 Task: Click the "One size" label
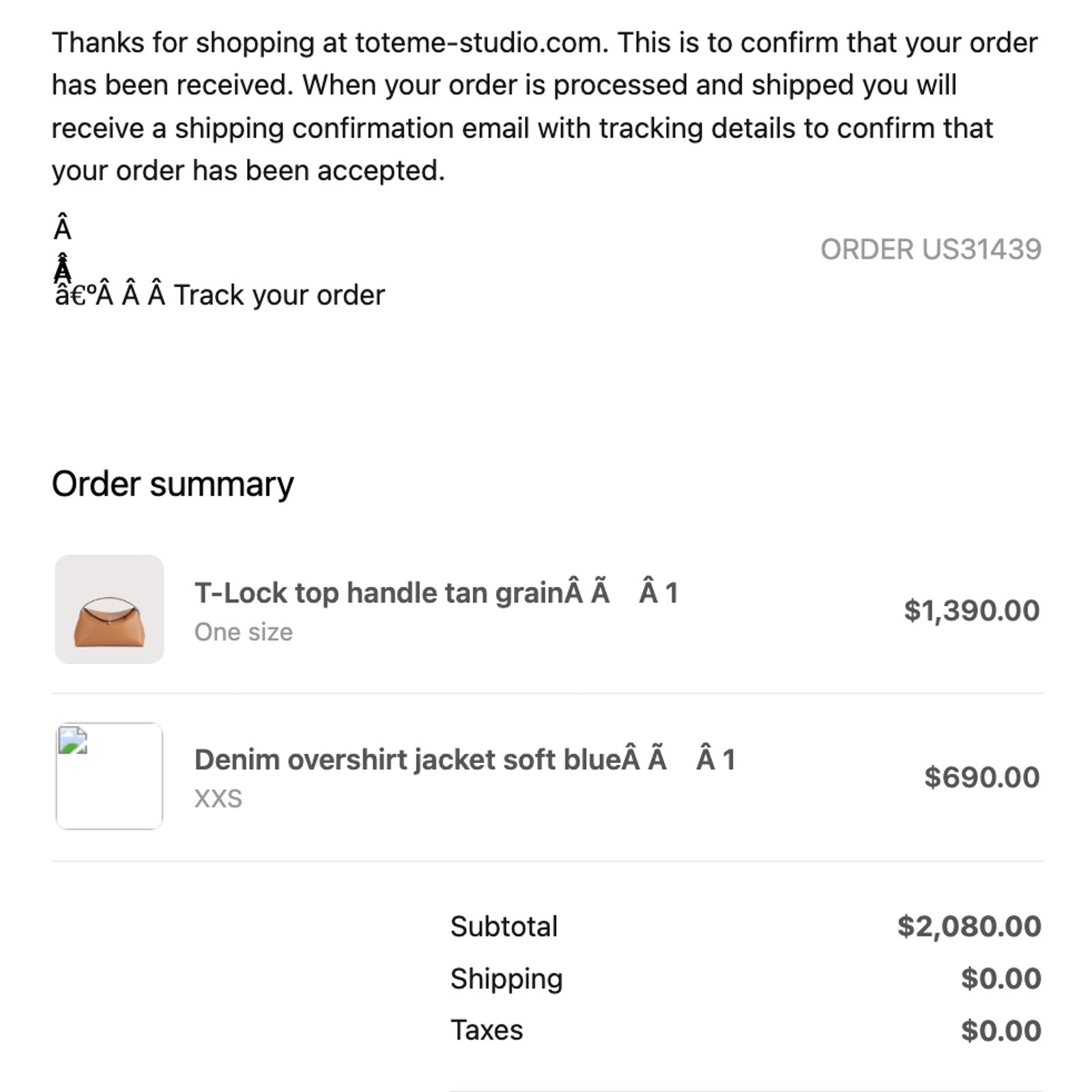[x=244, y=632]
